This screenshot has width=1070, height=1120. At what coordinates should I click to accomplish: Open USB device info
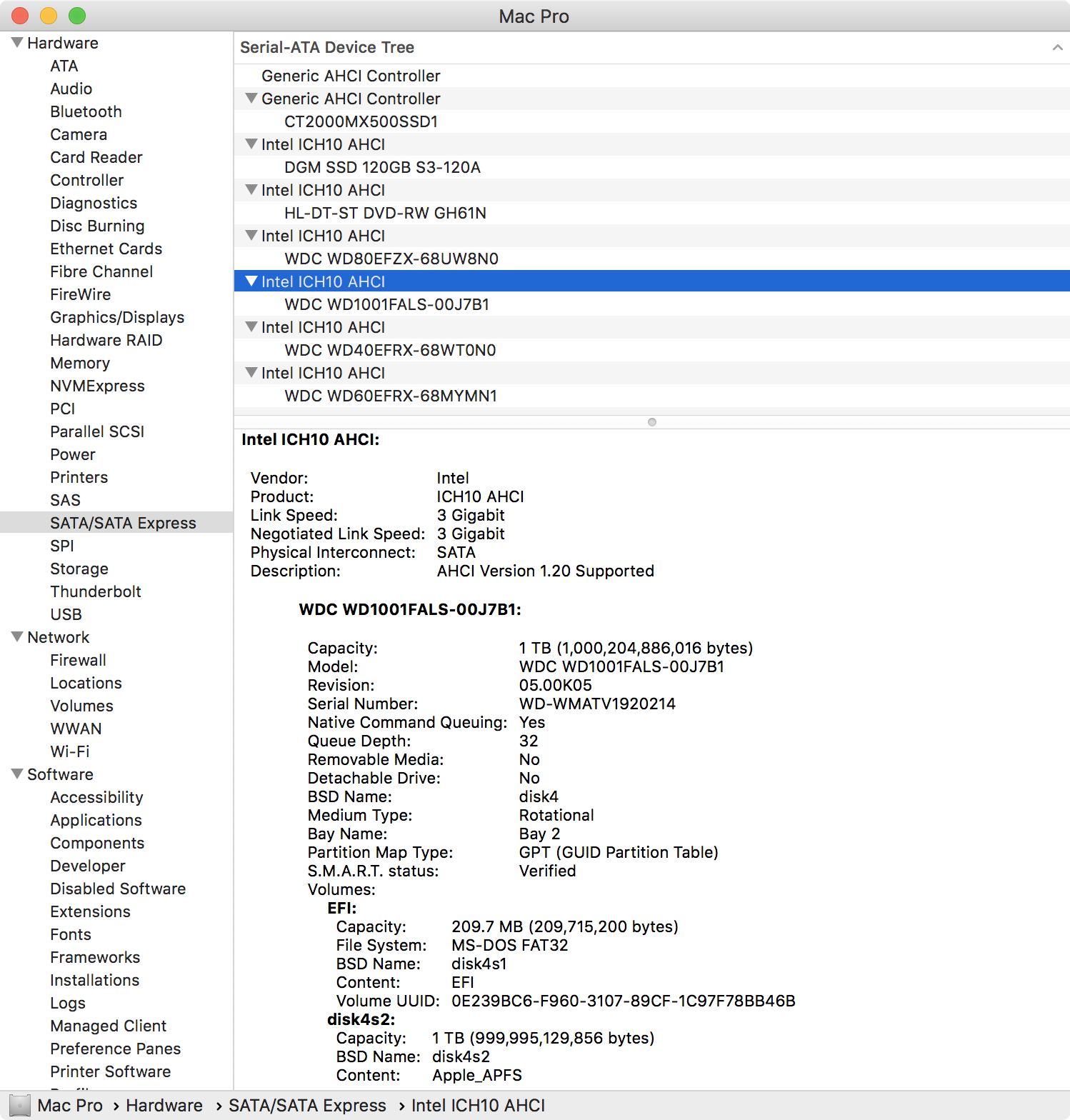tap(66, 614)
